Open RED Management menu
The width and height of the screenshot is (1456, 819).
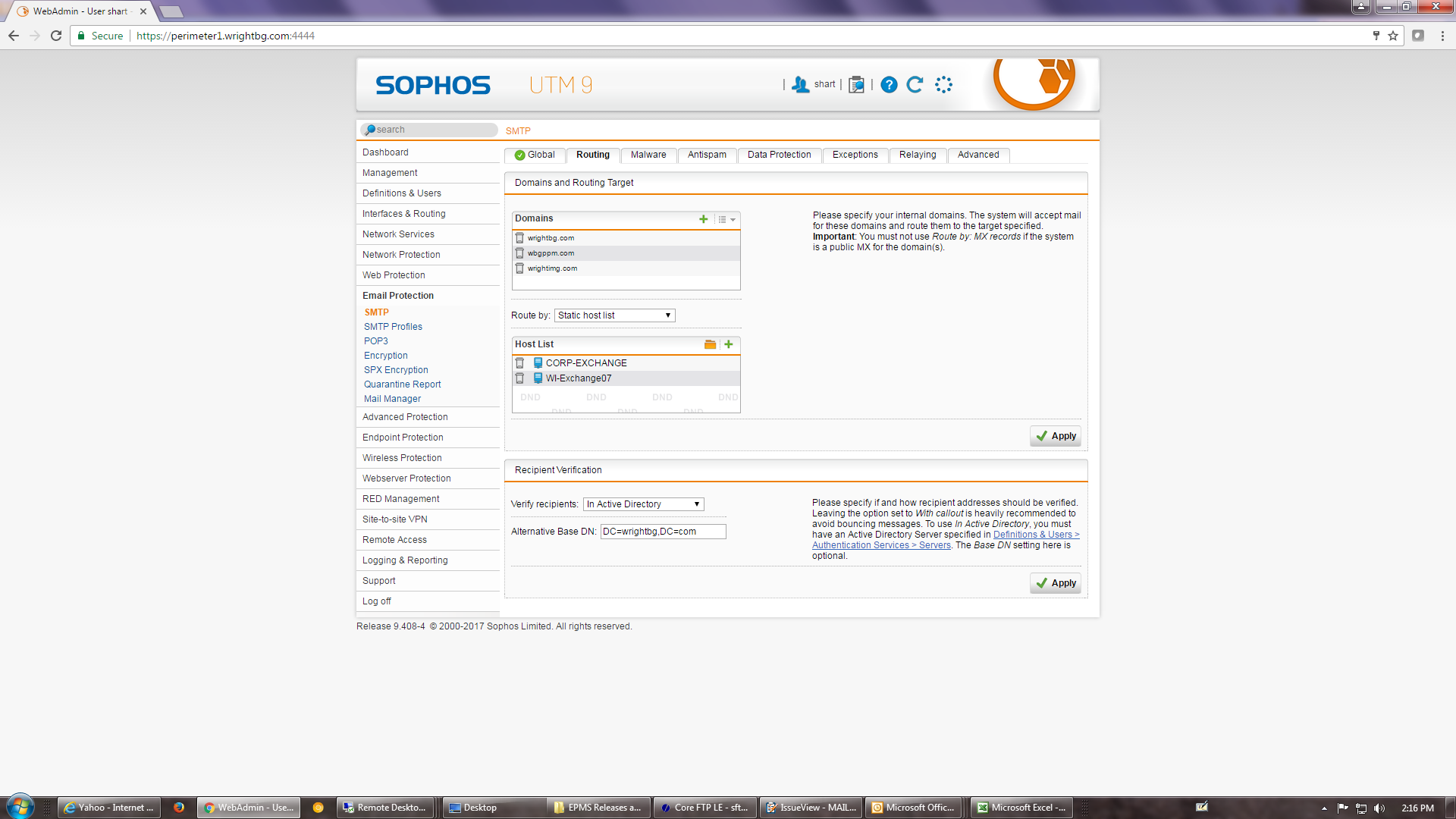tap(428, 499)
